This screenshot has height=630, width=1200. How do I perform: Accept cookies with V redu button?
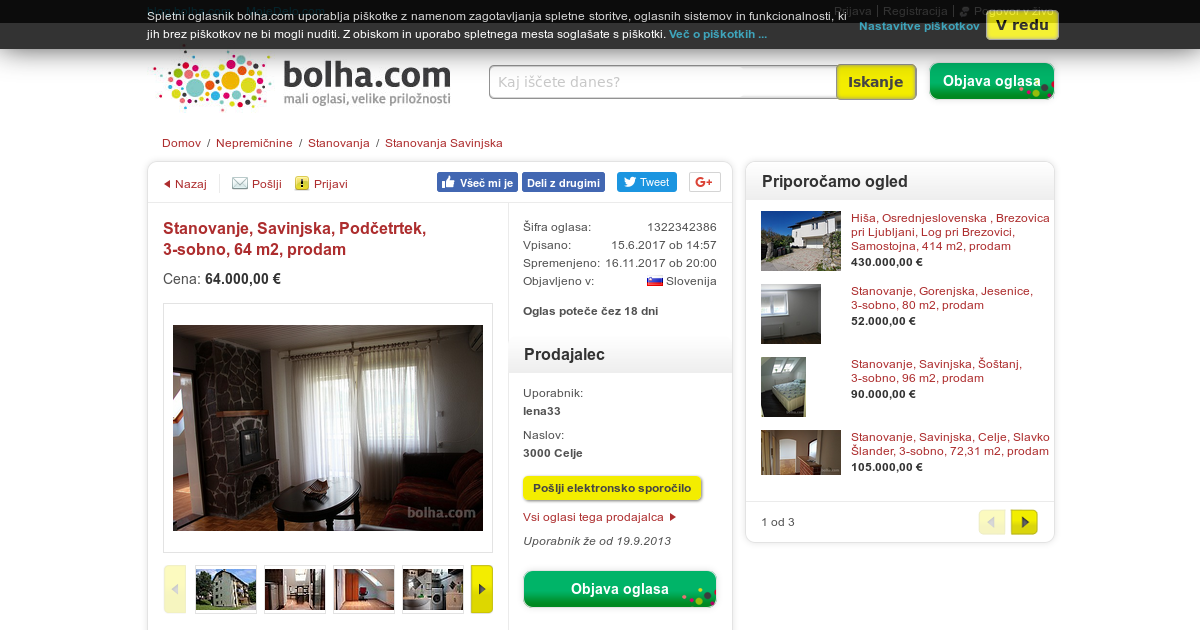click(1022, 25)
